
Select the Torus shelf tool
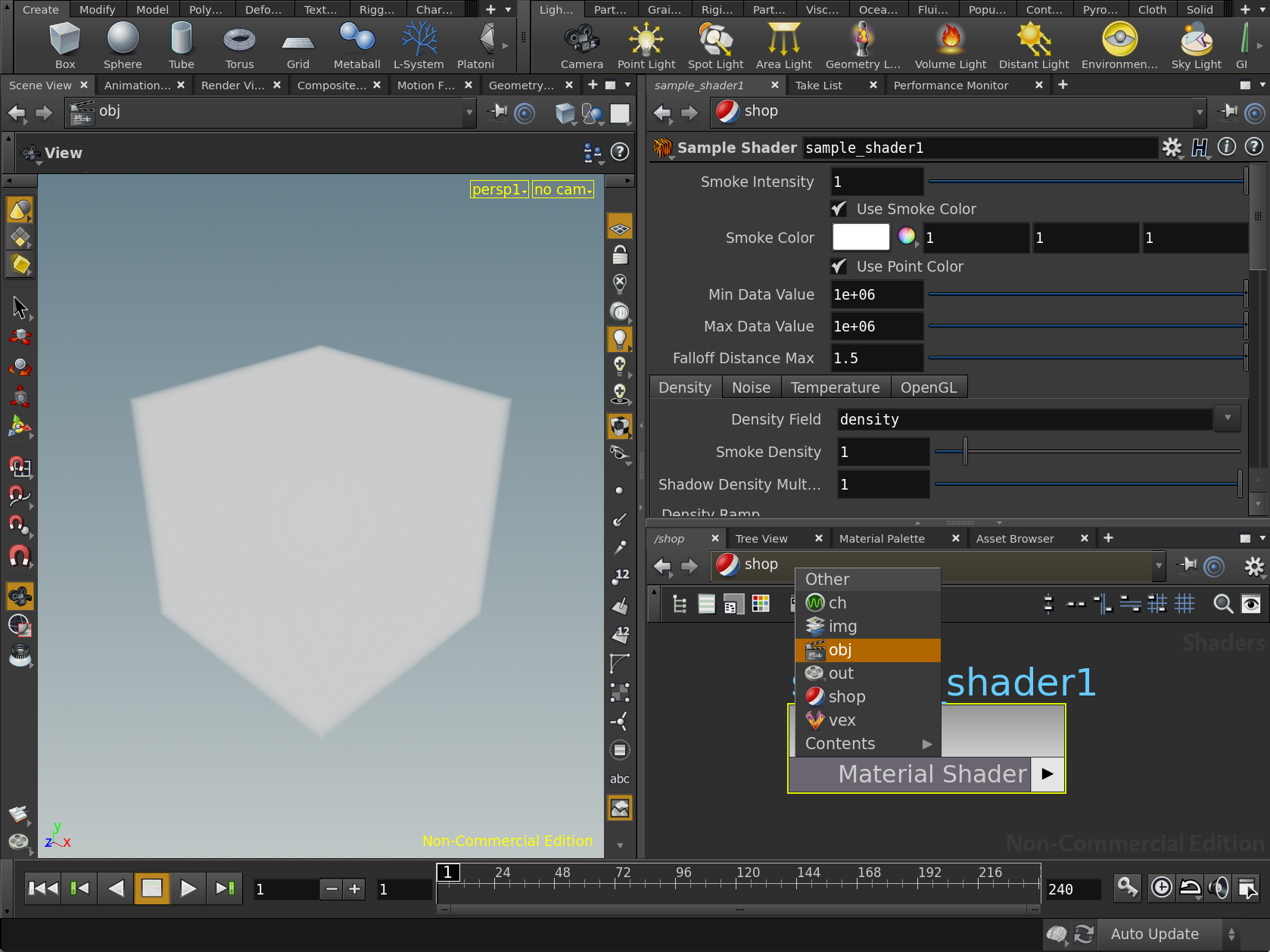[239, 45]
